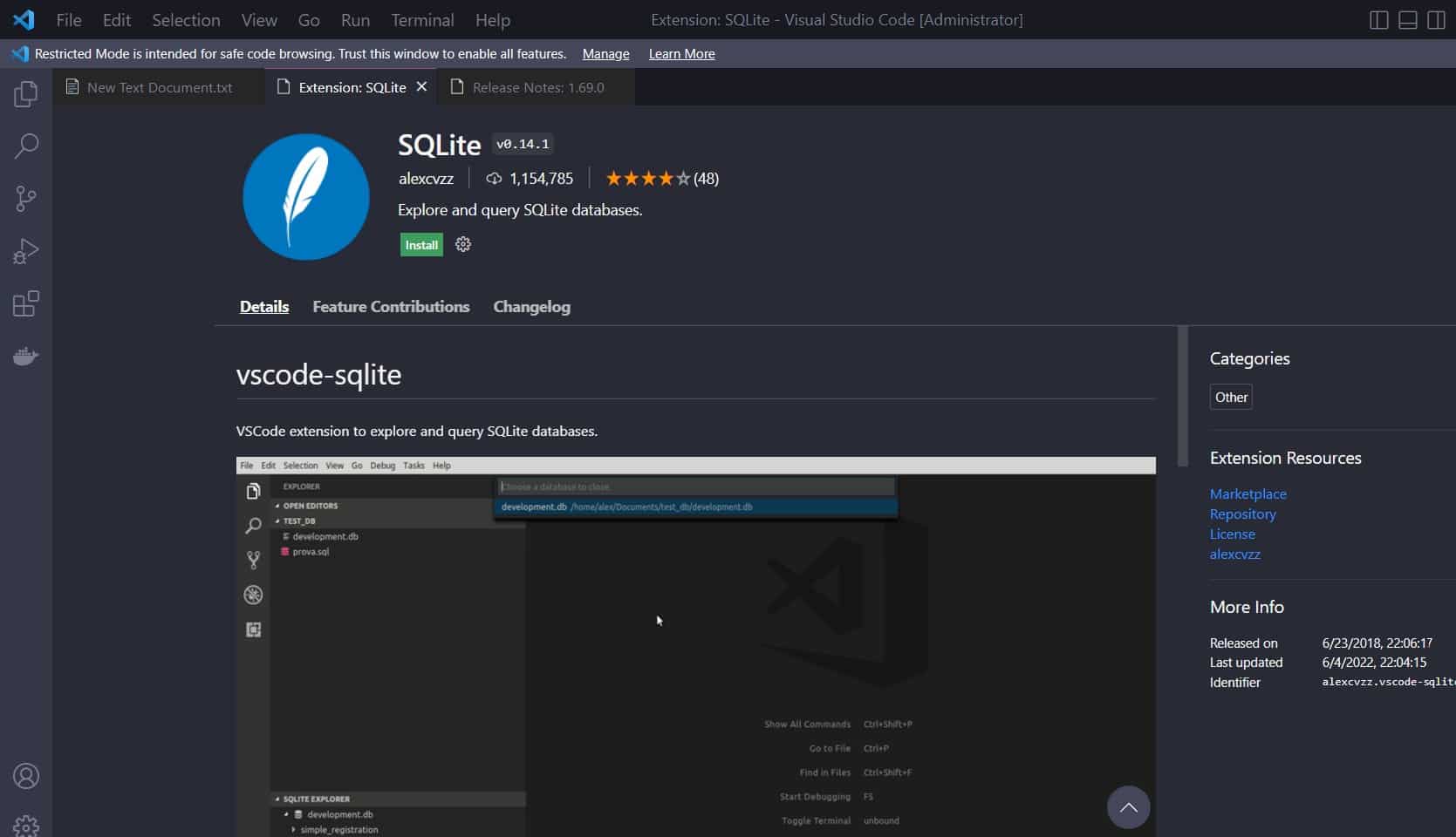
Task: Toggle the bottom panel layout icon
Action: point(1408,20)
